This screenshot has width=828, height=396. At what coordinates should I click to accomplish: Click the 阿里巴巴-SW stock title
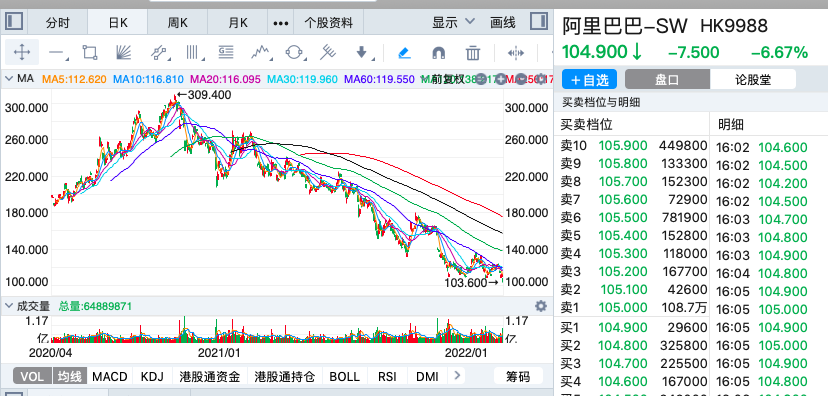point(625,25)
